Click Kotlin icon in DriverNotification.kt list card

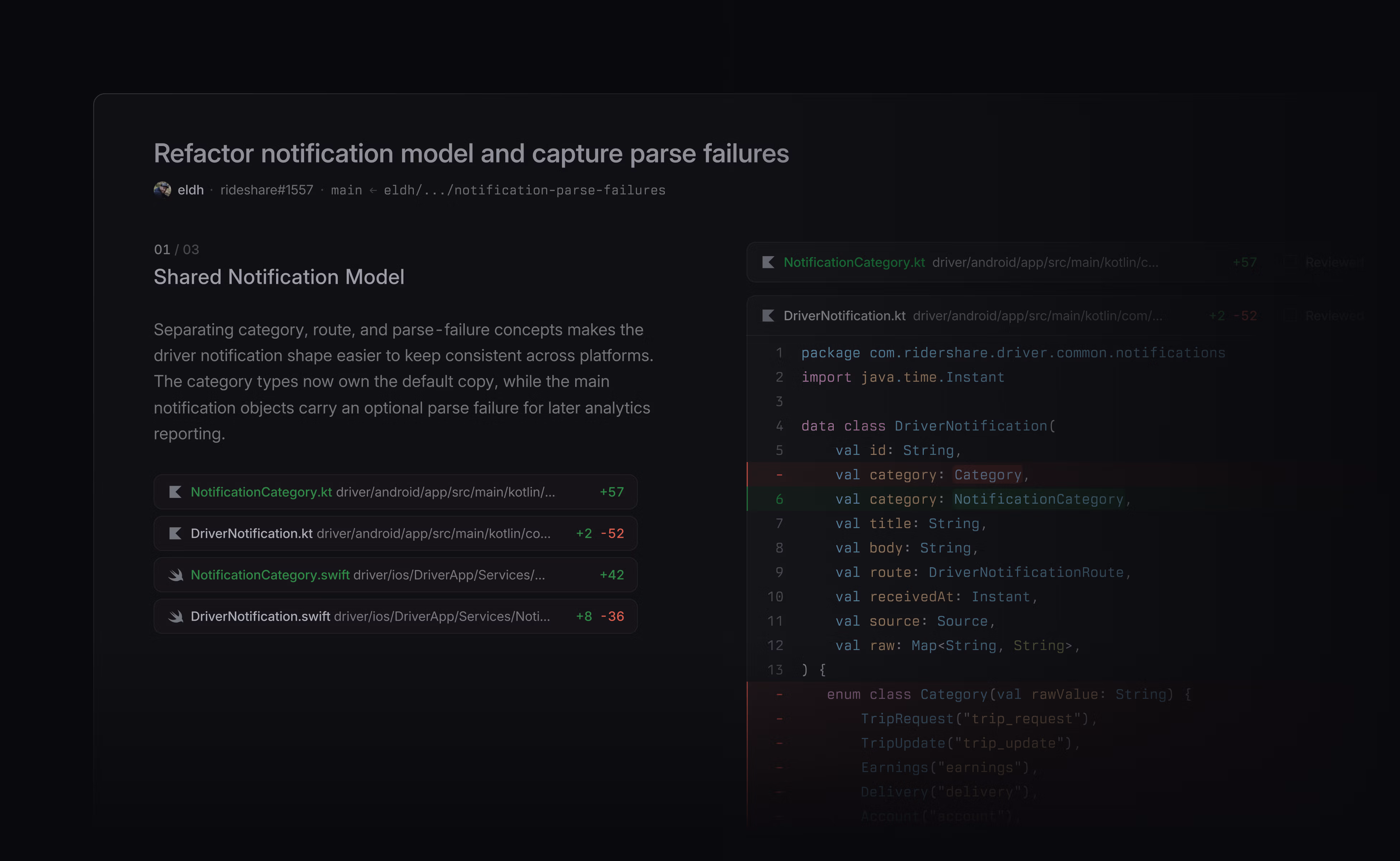[175, 533]
